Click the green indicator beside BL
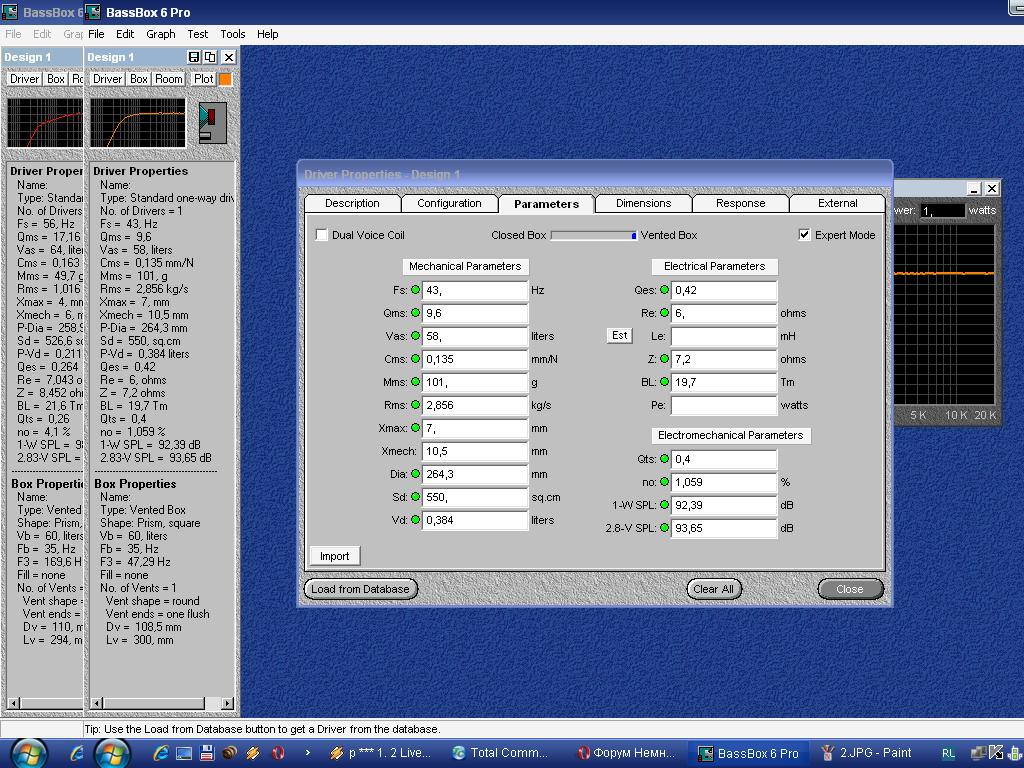 664,382
